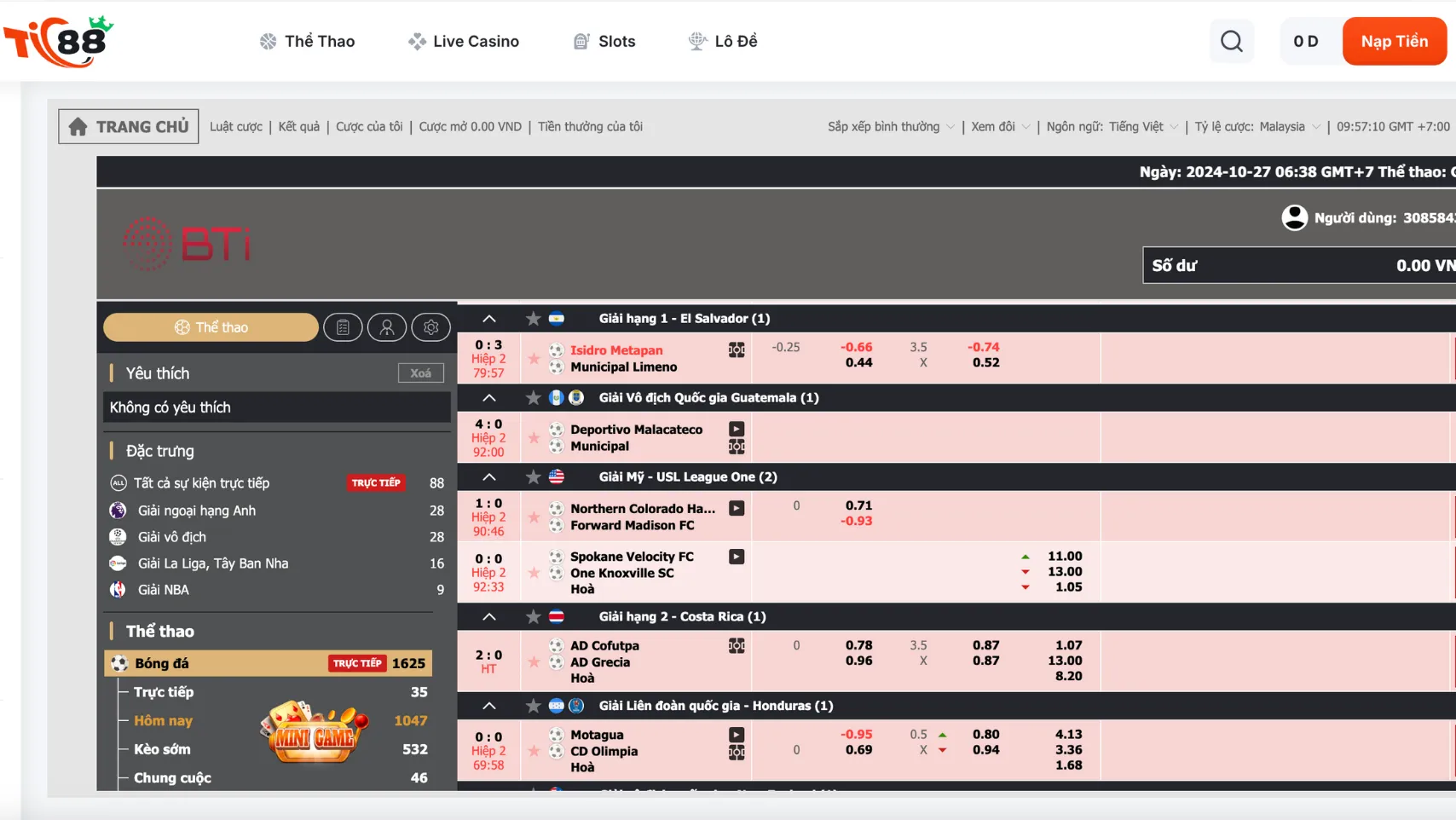Click the betslip icon beside Thể thao
Viewport: 1456px width, 820px height.
[x=343, y=327]
